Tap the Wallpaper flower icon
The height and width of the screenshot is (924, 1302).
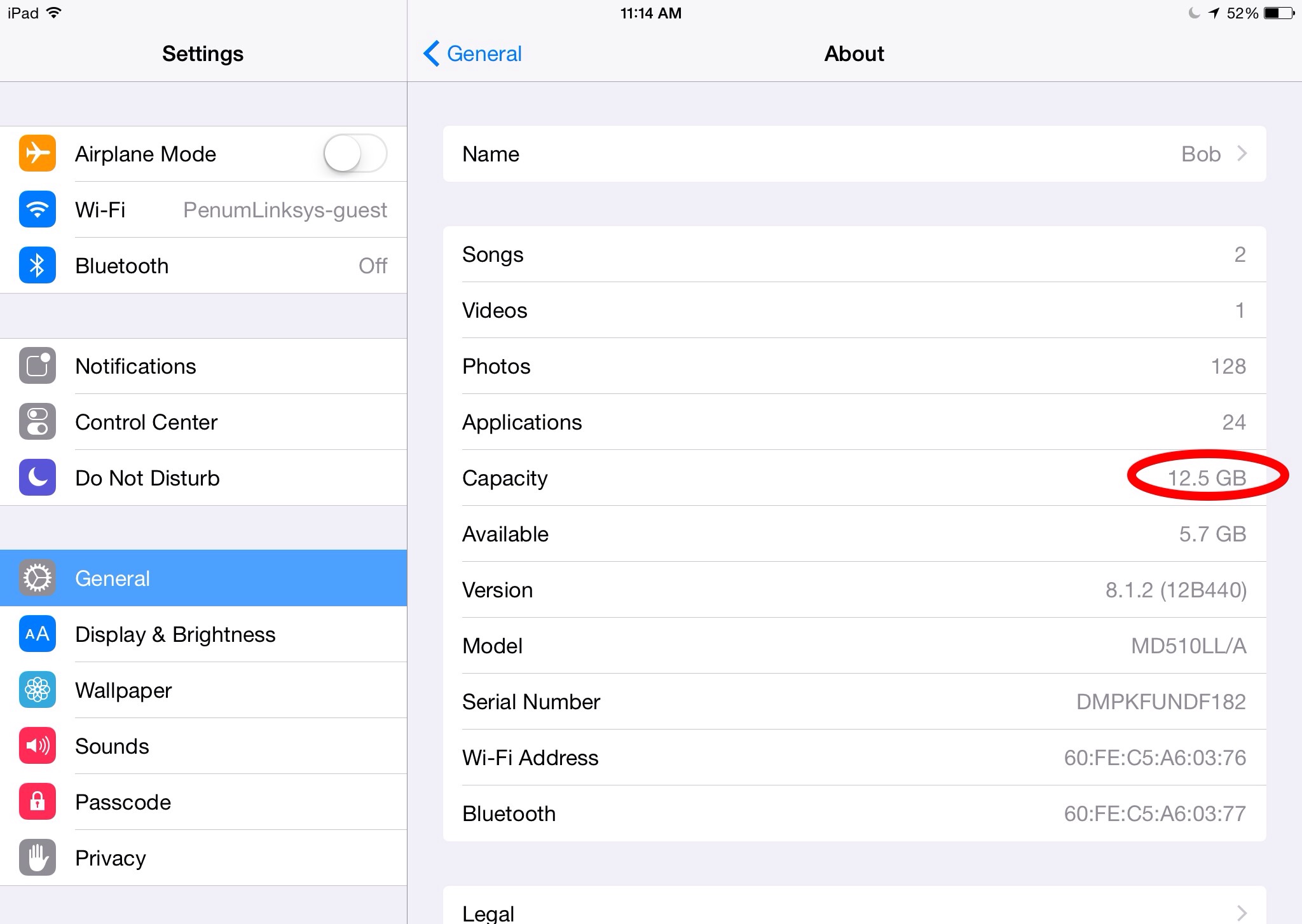click(37, 690)
